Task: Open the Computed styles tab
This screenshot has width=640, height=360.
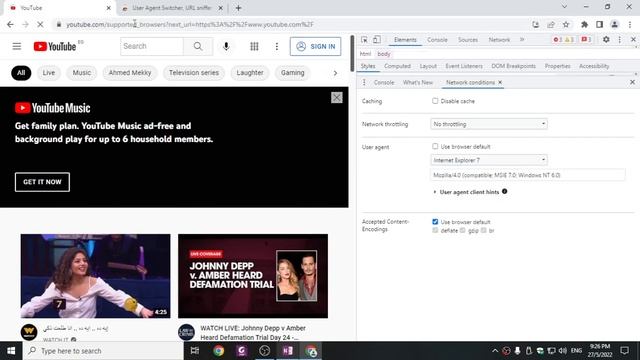Action: click(x=397, y=66)
